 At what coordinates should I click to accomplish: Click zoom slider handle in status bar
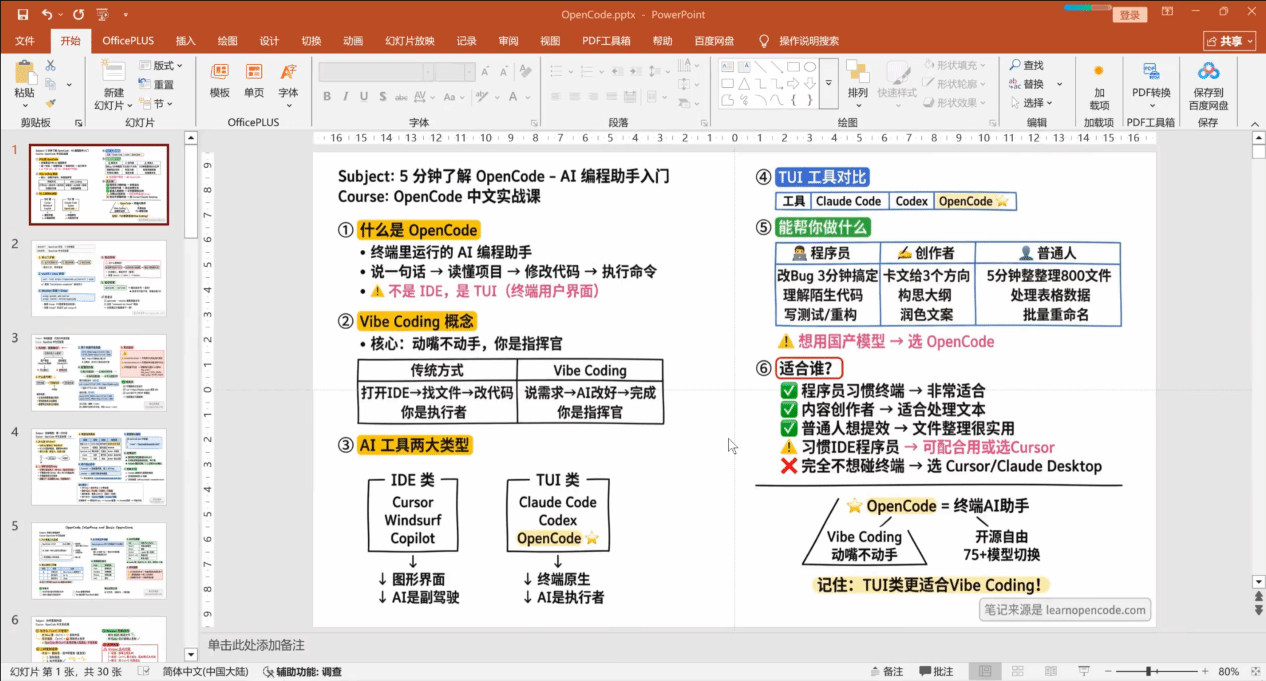(1149, 672)
